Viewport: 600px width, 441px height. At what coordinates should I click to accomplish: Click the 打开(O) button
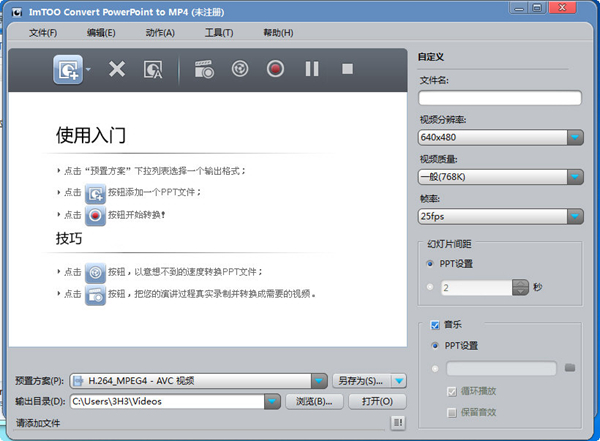tap(377, 401)
